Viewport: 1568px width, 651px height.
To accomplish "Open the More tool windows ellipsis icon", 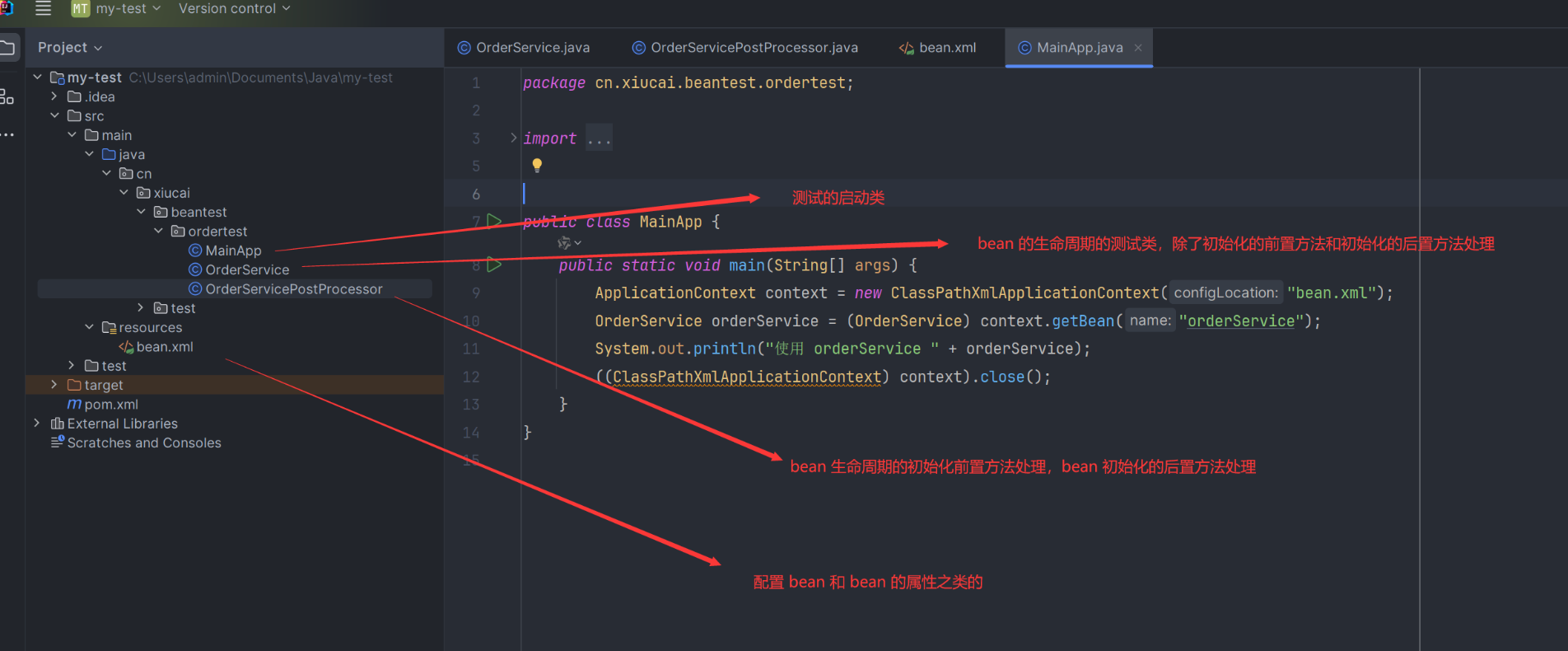I will (7, 134).
